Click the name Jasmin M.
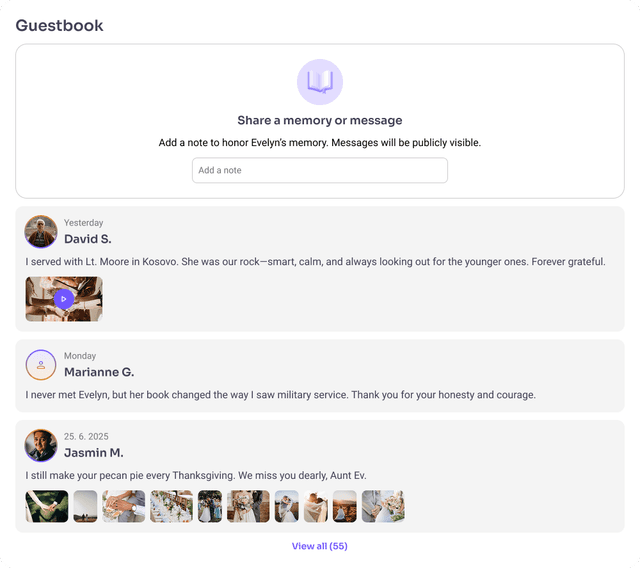The image size is (640, 568). [x=94, y=453]
